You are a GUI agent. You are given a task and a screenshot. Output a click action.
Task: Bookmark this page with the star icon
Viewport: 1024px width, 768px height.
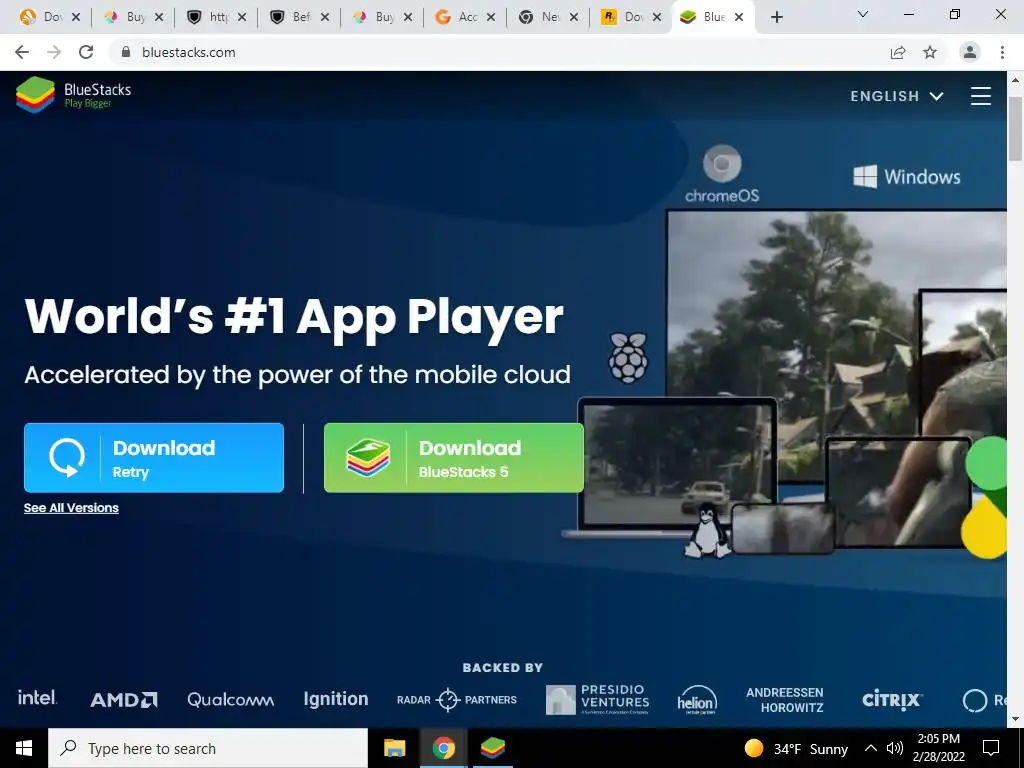(x=930, y=52)
